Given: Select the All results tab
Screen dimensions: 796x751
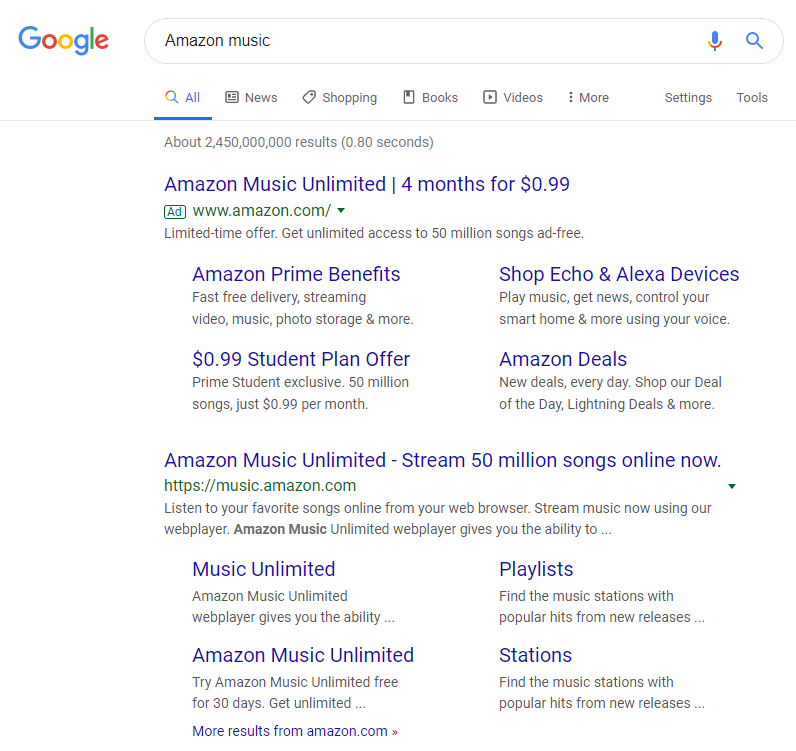Looking at the screenshot, I should [183, 97].
